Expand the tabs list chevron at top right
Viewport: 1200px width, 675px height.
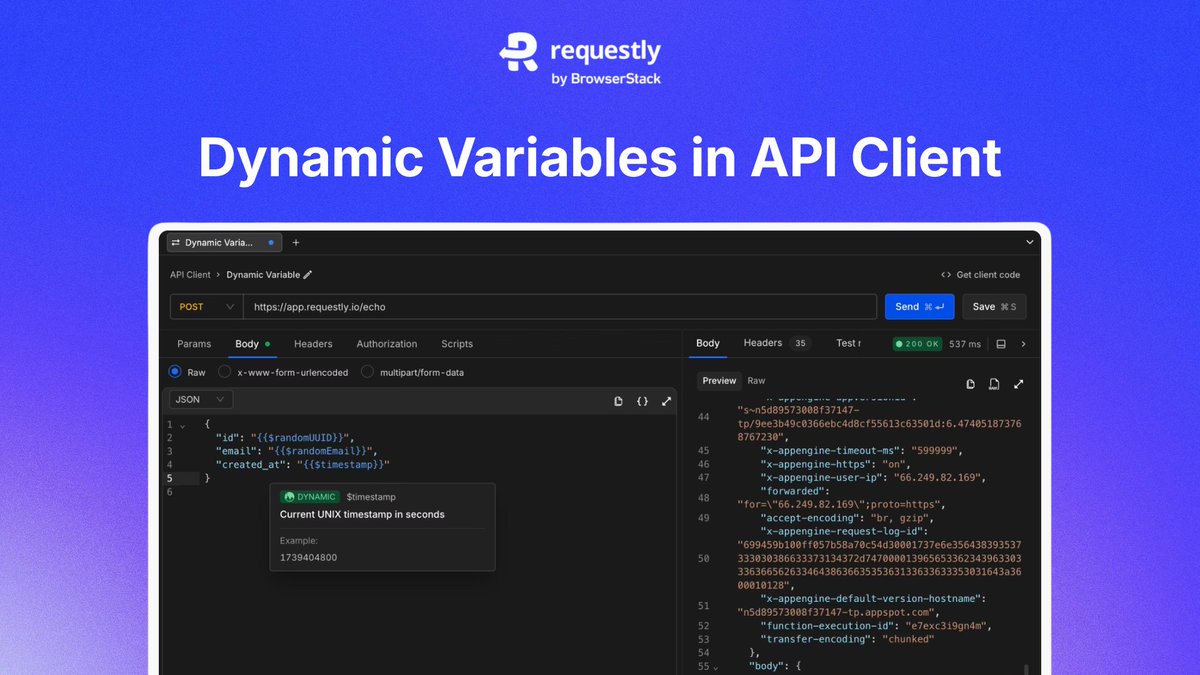(x=1030, y=242)
